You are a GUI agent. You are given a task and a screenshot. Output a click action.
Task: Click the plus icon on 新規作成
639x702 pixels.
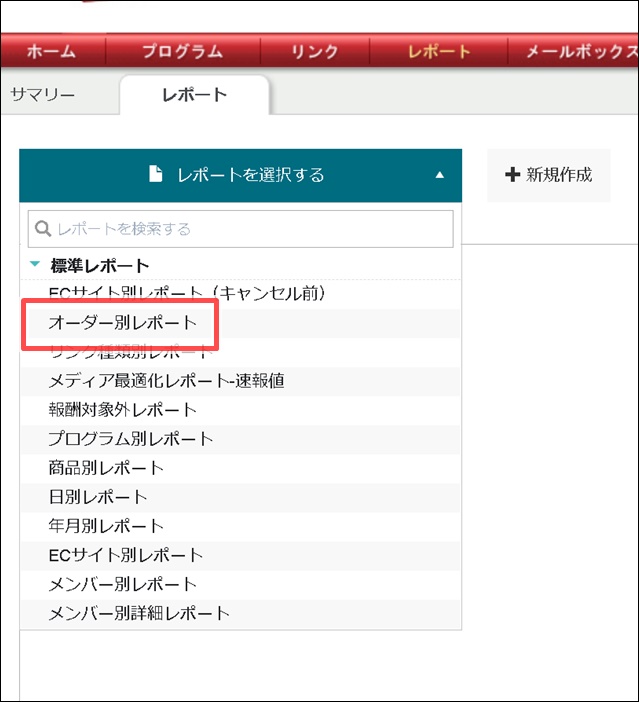tap(513, 175)
